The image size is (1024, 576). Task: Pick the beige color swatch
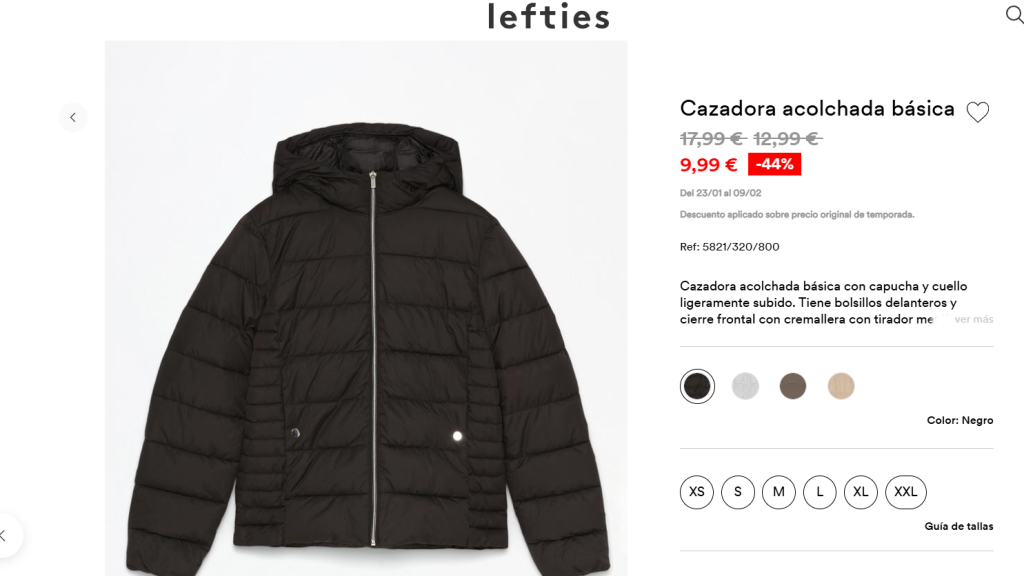(841, 386)
